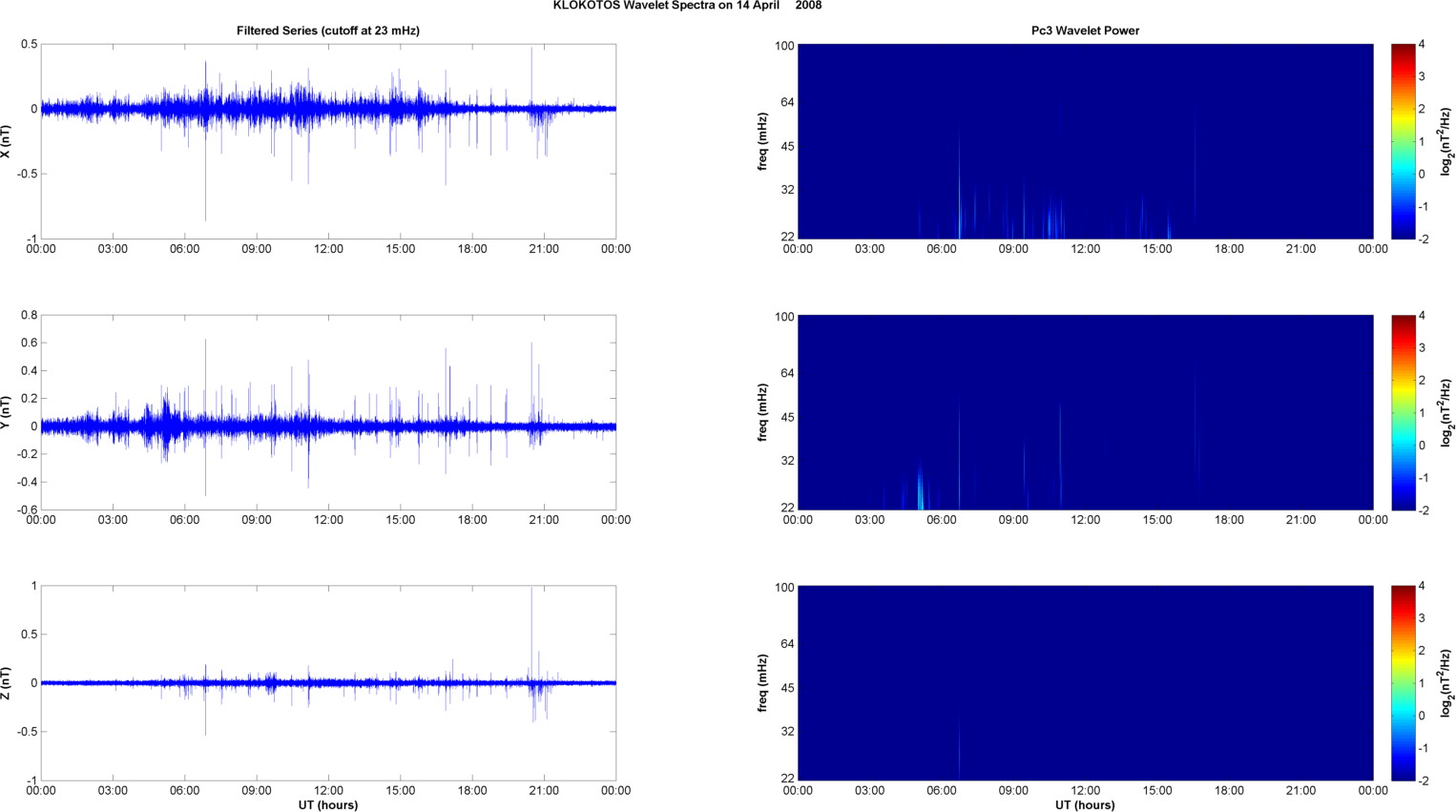Click the log2(nT²/Hz) label of the bottom colorbar
Screen dimensions: 1456x812
click(x=1446, y=683)
